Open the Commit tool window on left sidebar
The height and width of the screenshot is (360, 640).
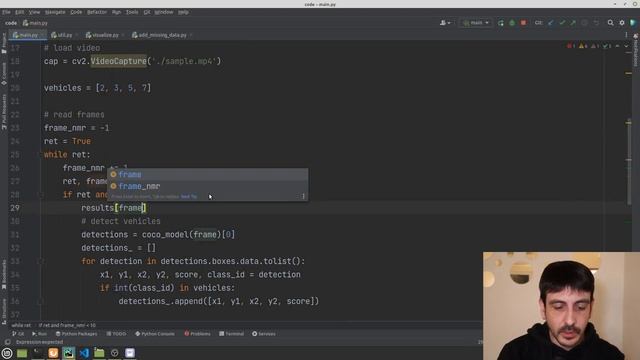(4, 74)
